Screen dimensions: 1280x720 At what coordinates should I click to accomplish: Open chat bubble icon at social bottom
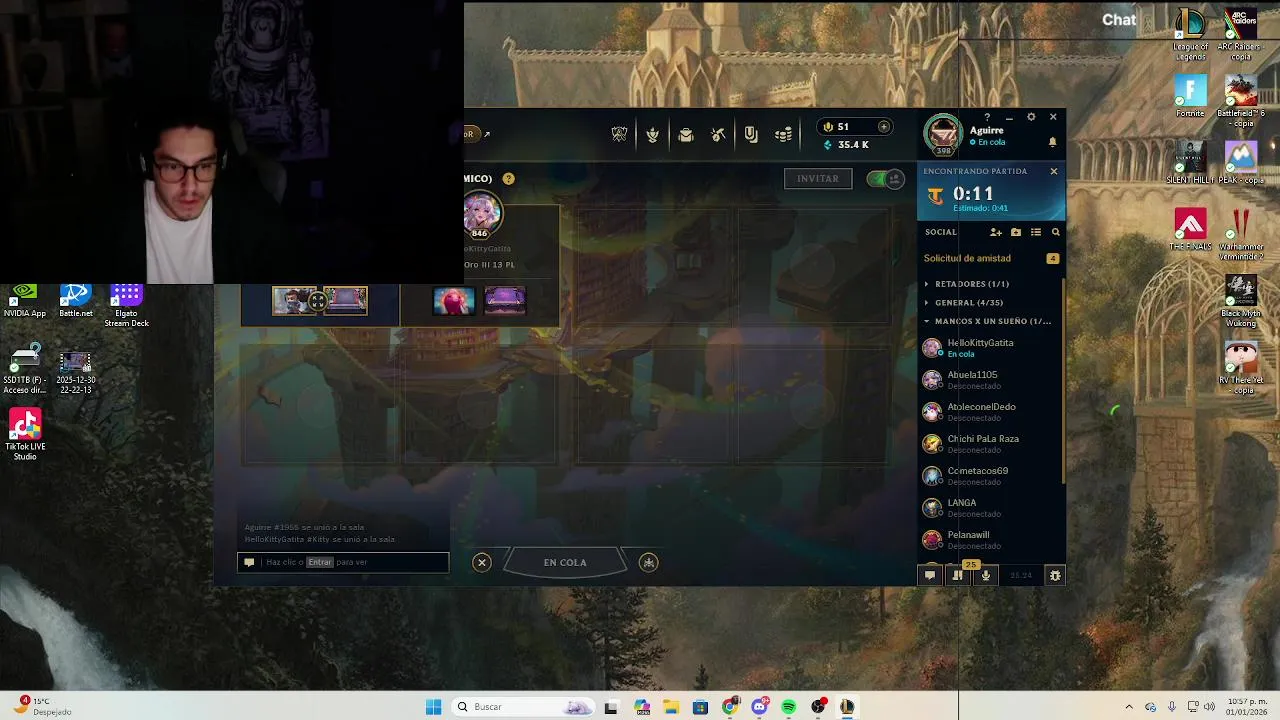[930, 575]
